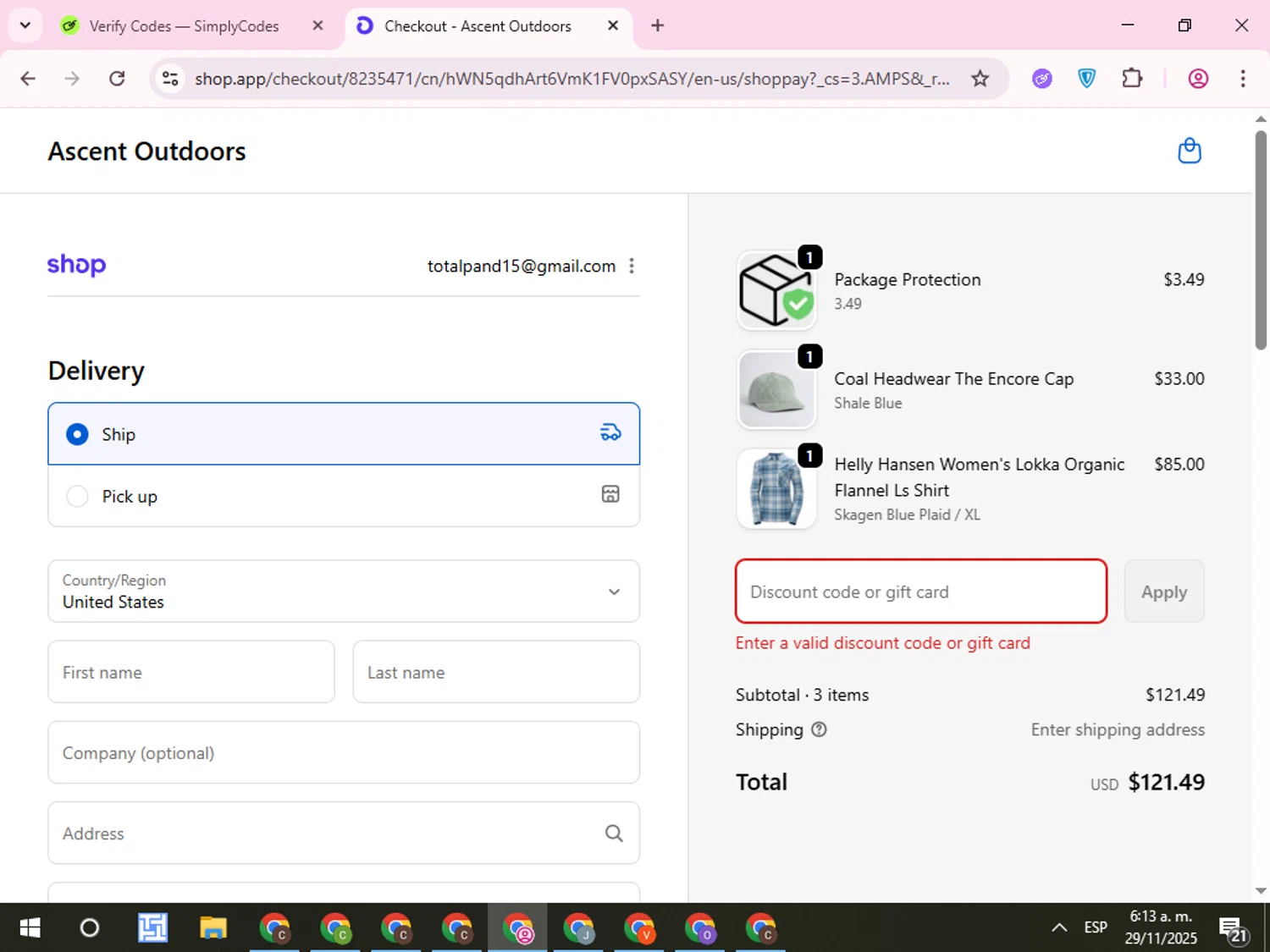Viewport: 1270px width, 952px height.
Task: Click the Apply discount button
Action: [1164, 592]
